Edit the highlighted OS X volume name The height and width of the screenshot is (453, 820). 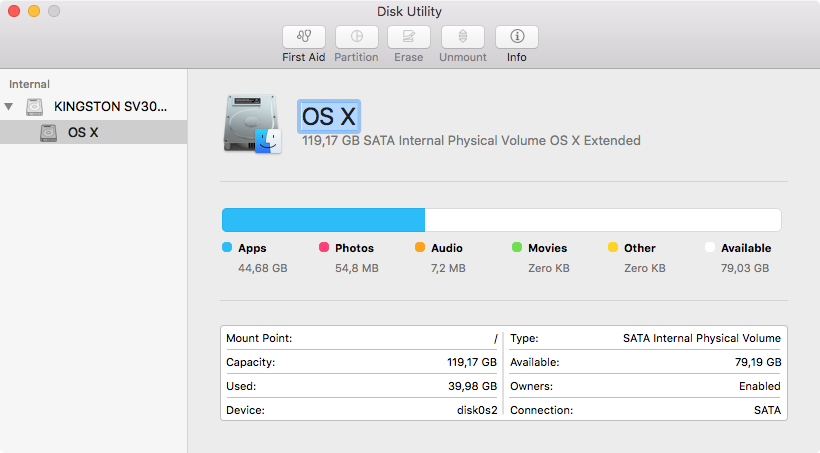[329, 116]
